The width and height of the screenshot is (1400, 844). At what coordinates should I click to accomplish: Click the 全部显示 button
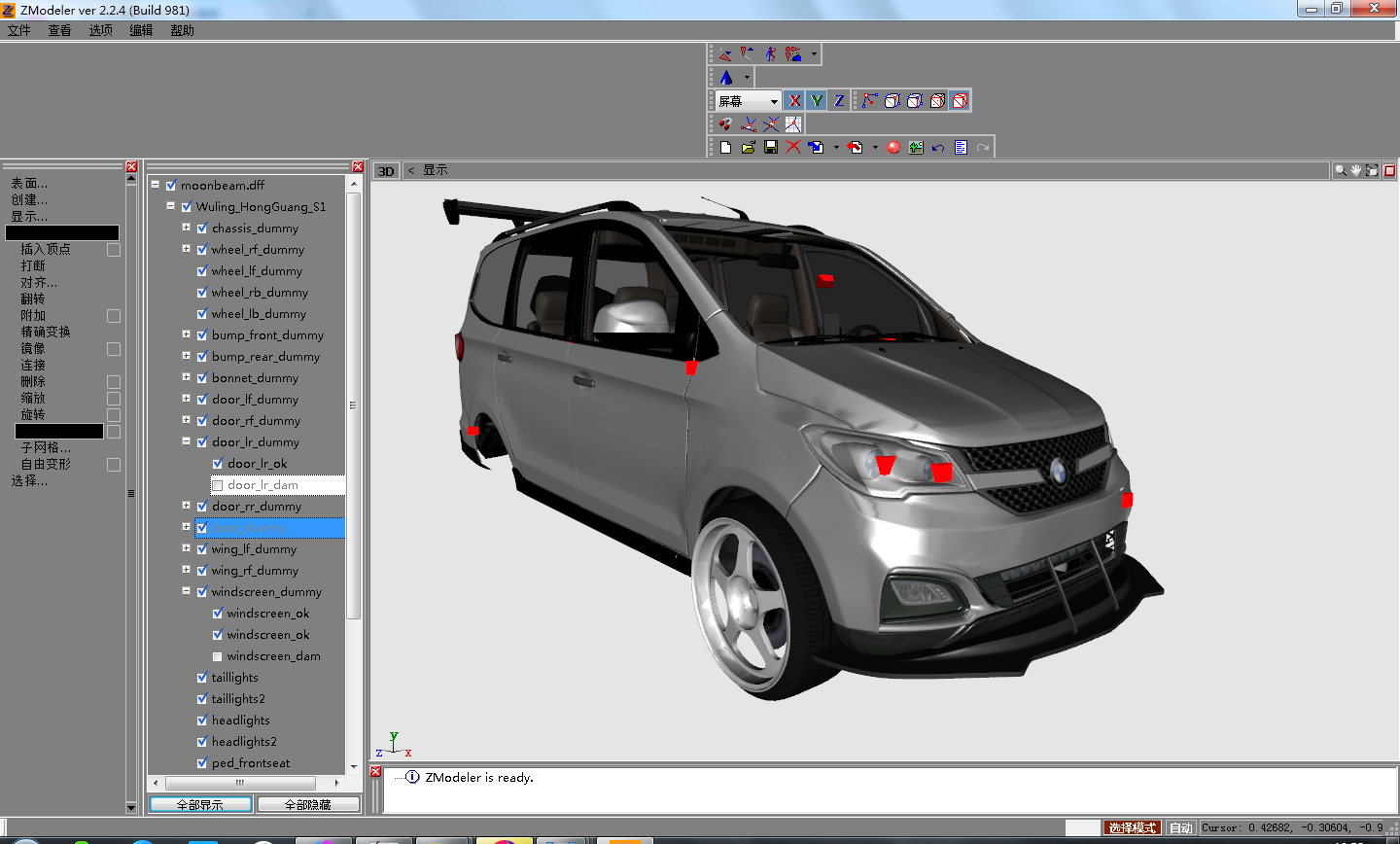pyautogui.click(x=200, y=804)
